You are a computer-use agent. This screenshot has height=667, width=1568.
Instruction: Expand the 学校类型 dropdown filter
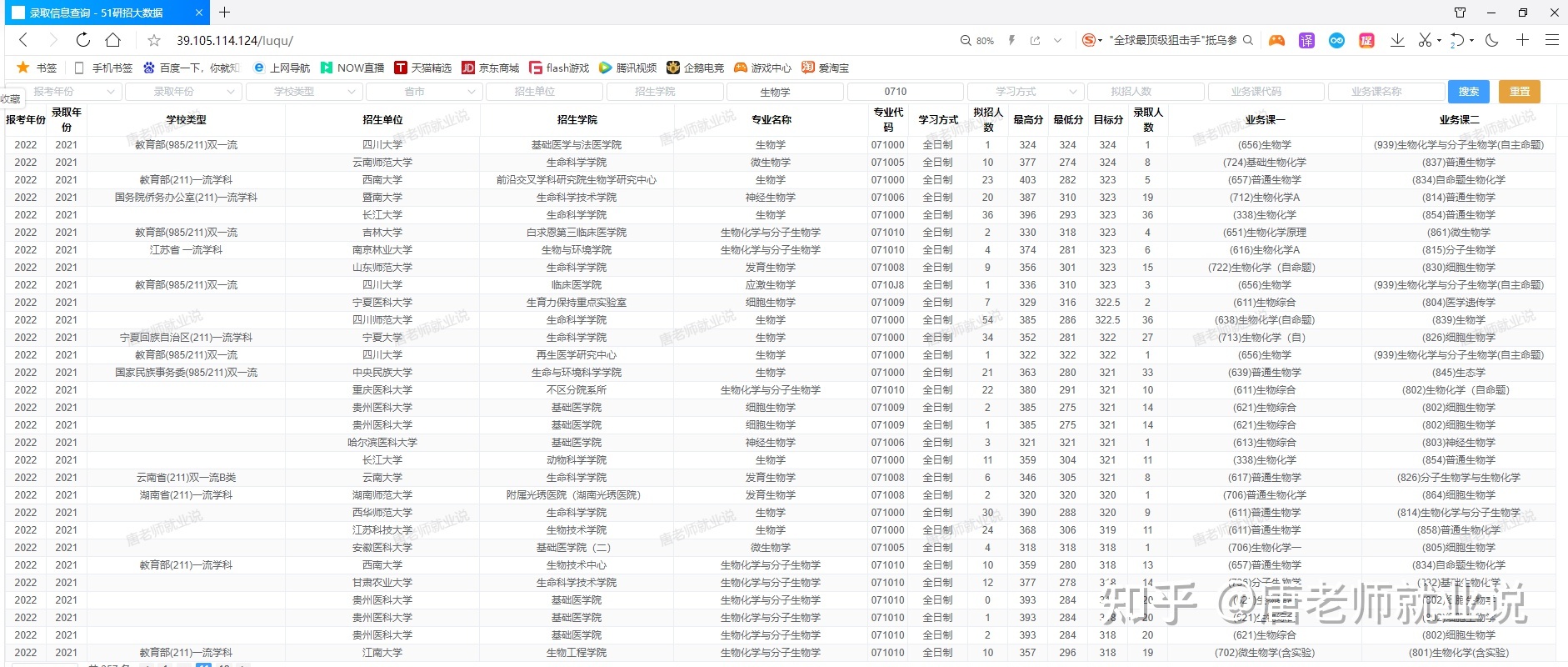pos(302,92)
